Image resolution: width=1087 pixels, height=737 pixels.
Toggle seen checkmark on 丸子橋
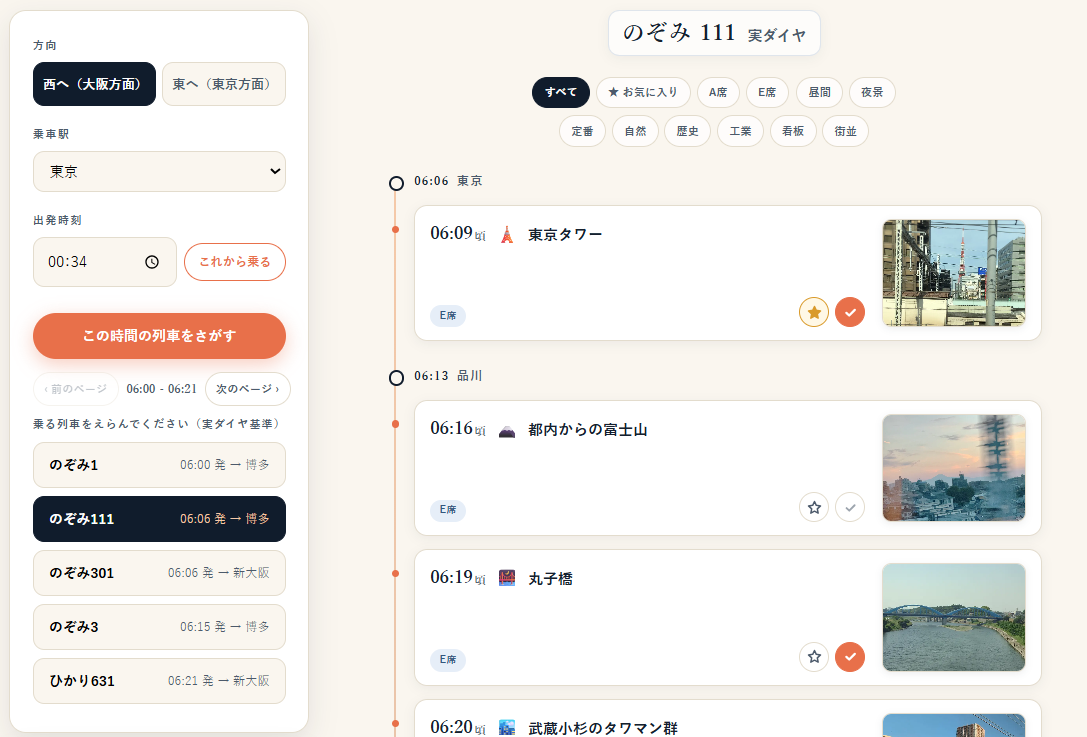[850, 657]
